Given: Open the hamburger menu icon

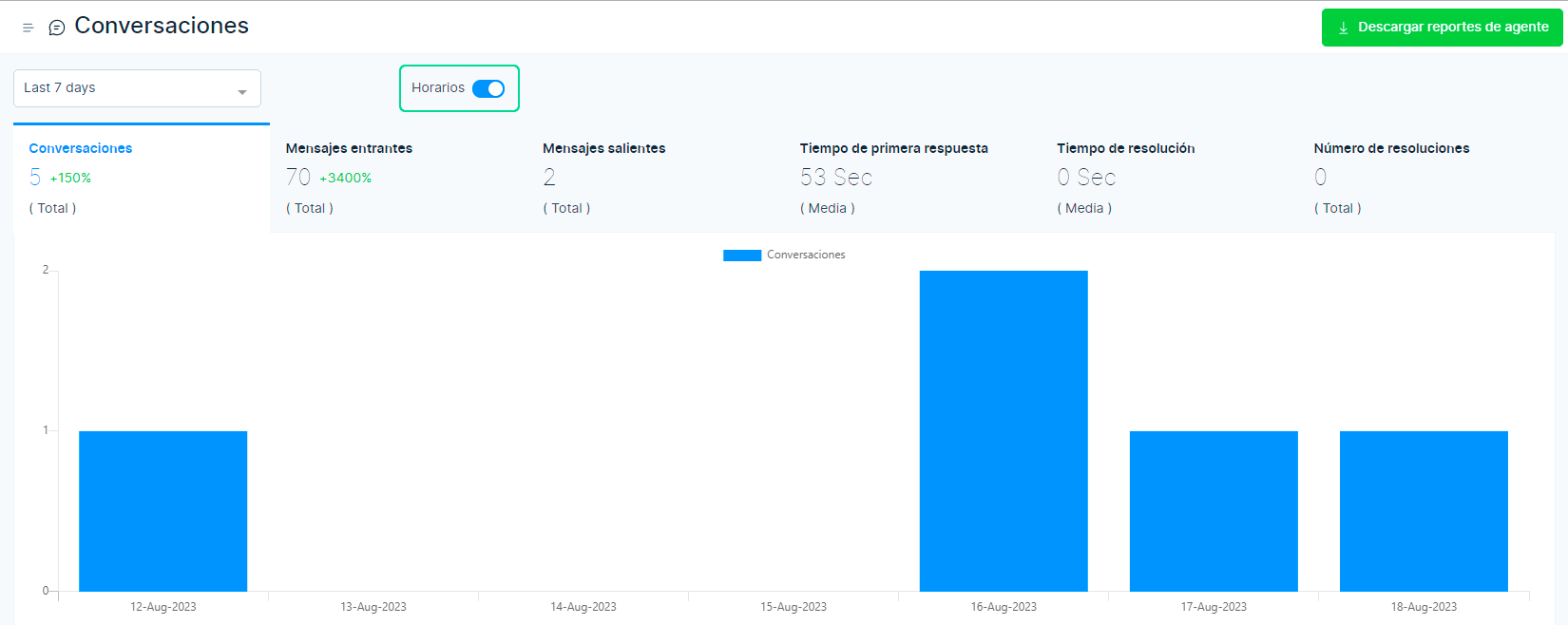Looking at the screenshot, I should [28, 28].
